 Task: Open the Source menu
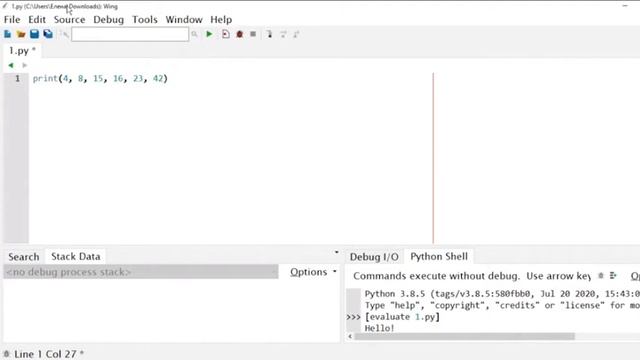point(69,20)
